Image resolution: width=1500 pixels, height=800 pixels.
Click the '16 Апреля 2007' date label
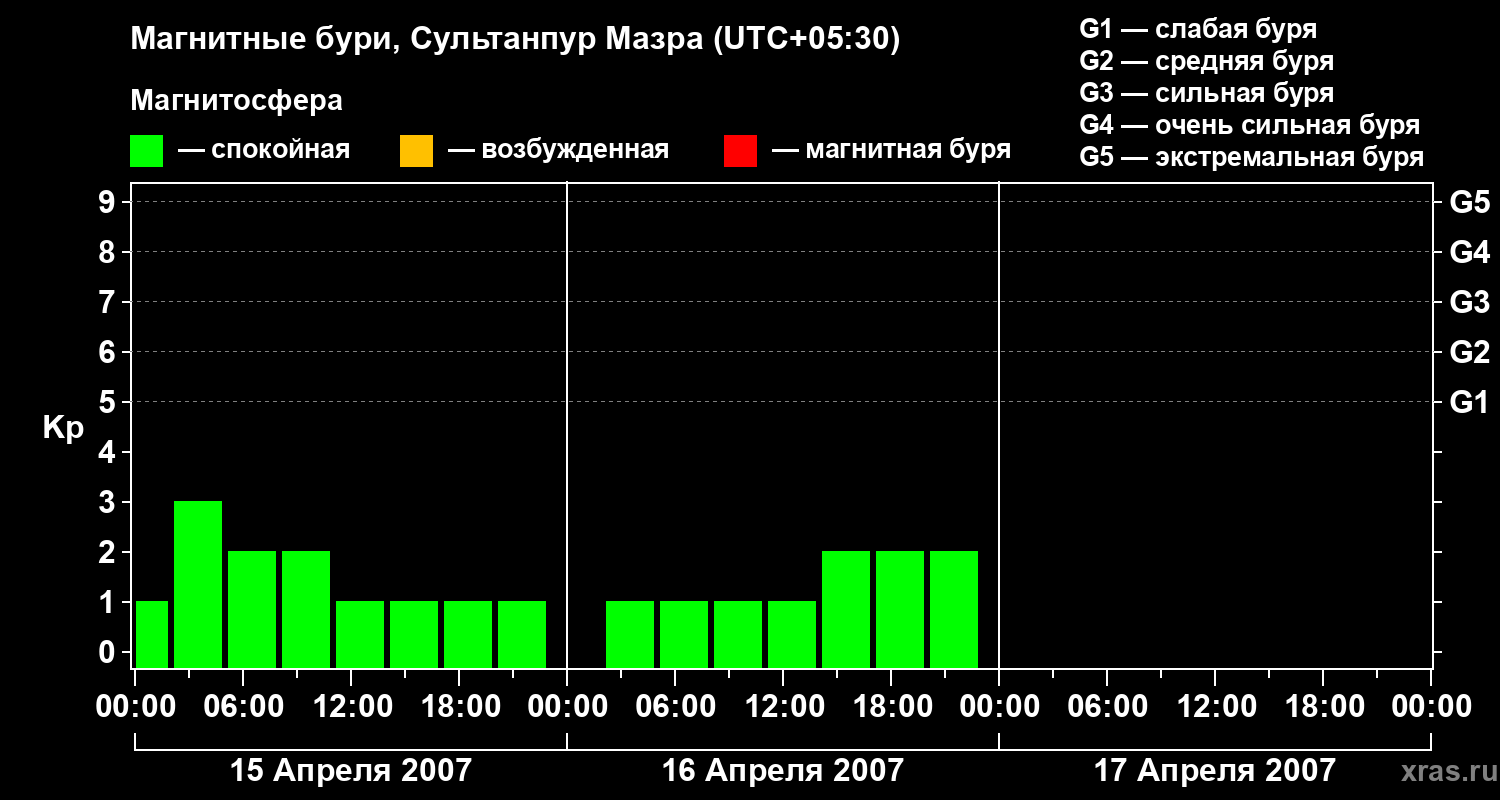point(783,770)
